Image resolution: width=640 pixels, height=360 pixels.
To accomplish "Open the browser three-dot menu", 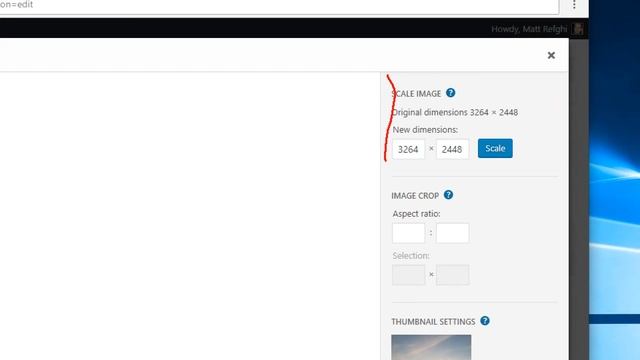I will [574, 4].
